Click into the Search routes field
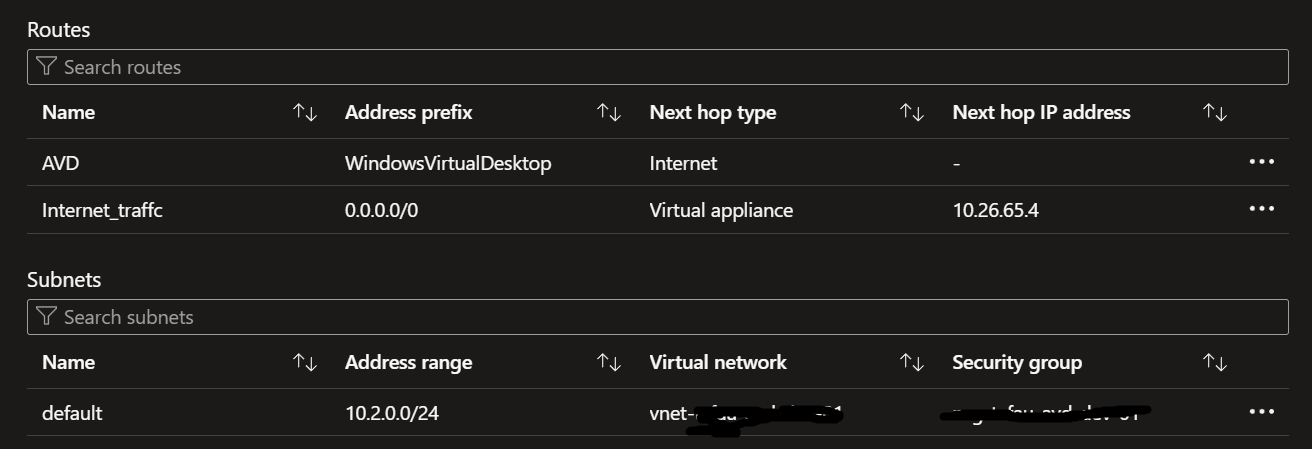Image resolution: width=1312 pixels, height=449 pixels. pyautogui.click(x=657, y=67)
